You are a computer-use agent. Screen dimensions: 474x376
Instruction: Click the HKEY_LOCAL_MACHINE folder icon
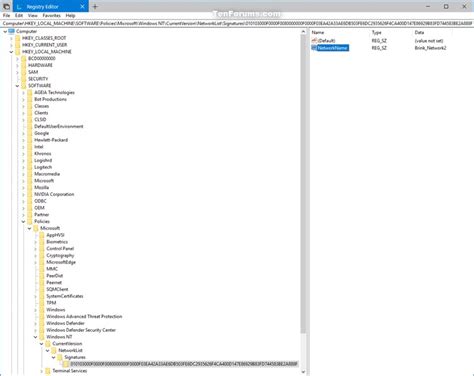[18, 52]
